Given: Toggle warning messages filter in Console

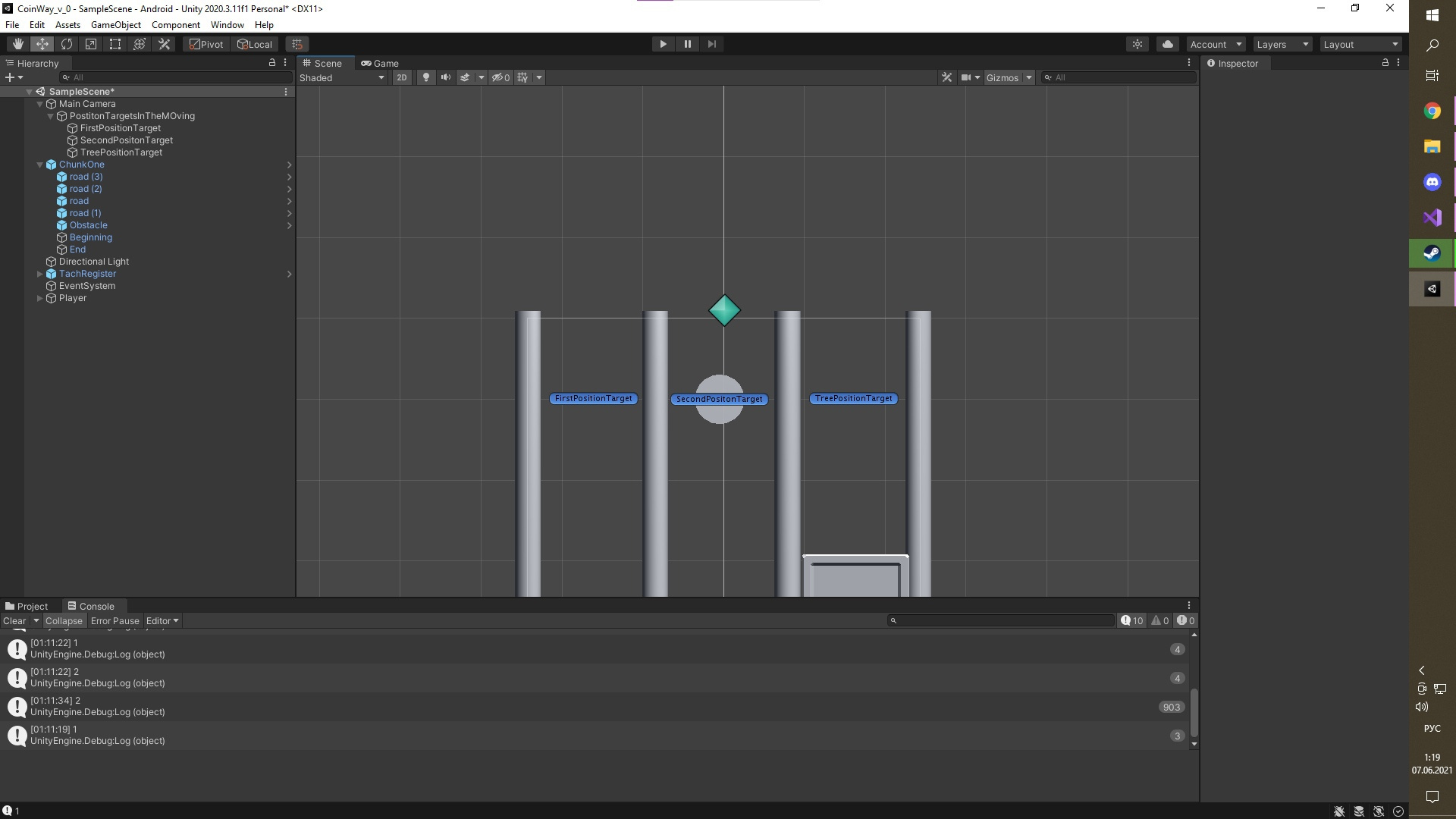Looking at the screenshot, I should click(1160, 620).
